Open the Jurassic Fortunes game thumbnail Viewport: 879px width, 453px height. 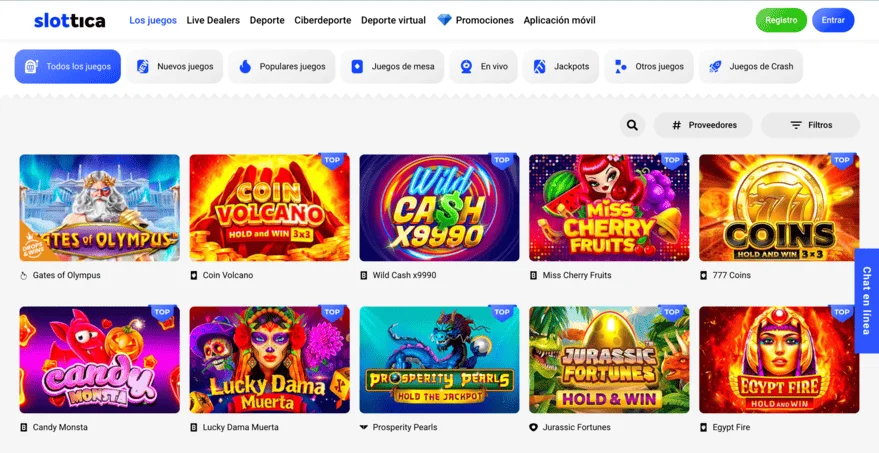click(609, 360)
